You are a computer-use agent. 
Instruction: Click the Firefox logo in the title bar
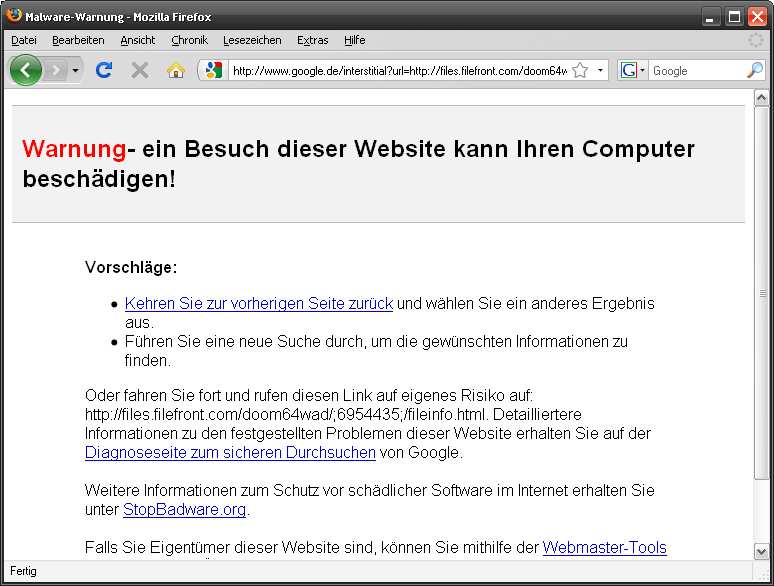[14, 15]
